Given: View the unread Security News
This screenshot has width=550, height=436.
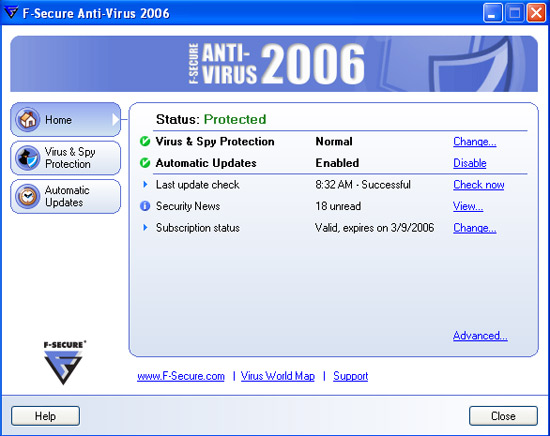Looking at the screenshot, I should (468, 206).
